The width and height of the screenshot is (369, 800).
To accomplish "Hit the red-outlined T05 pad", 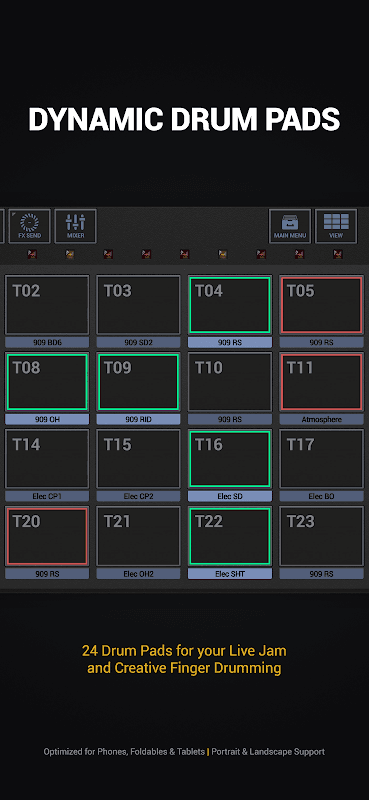I will pos(322,305).
